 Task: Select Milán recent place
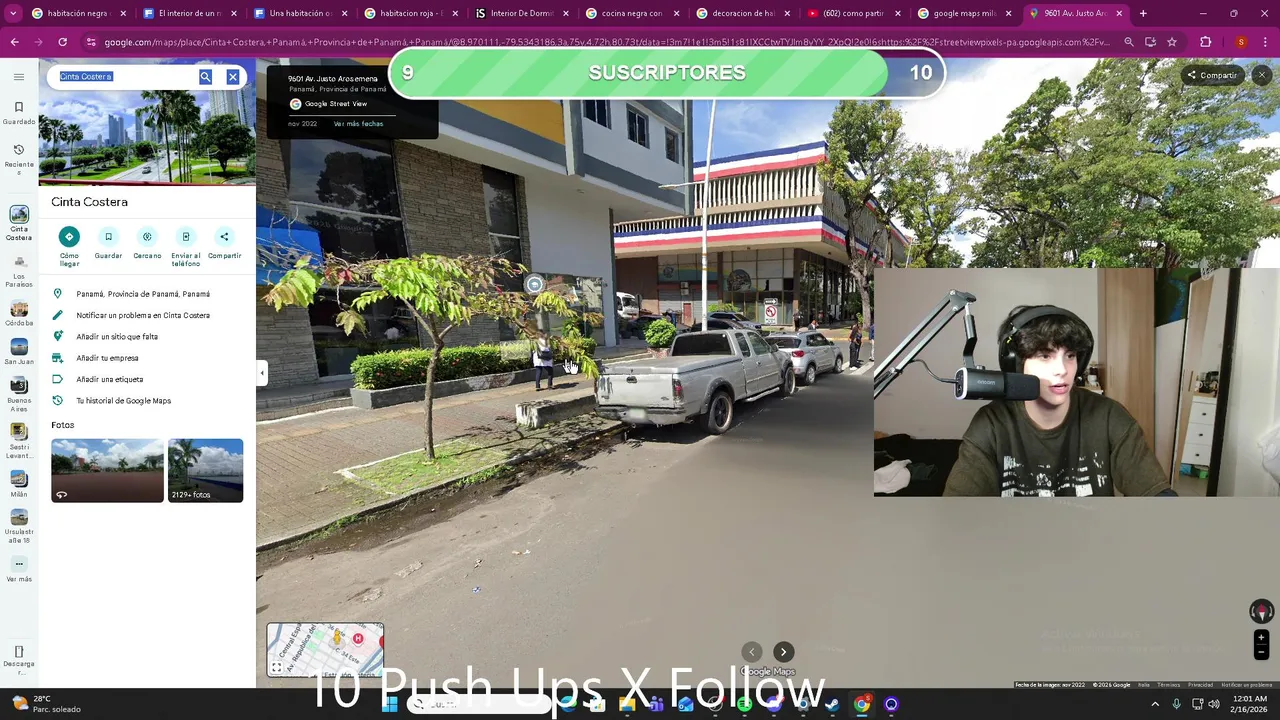tap(19, 484)
